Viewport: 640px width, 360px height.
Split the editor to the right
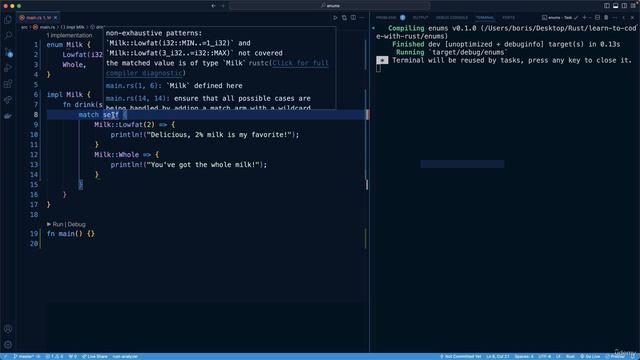353,18
